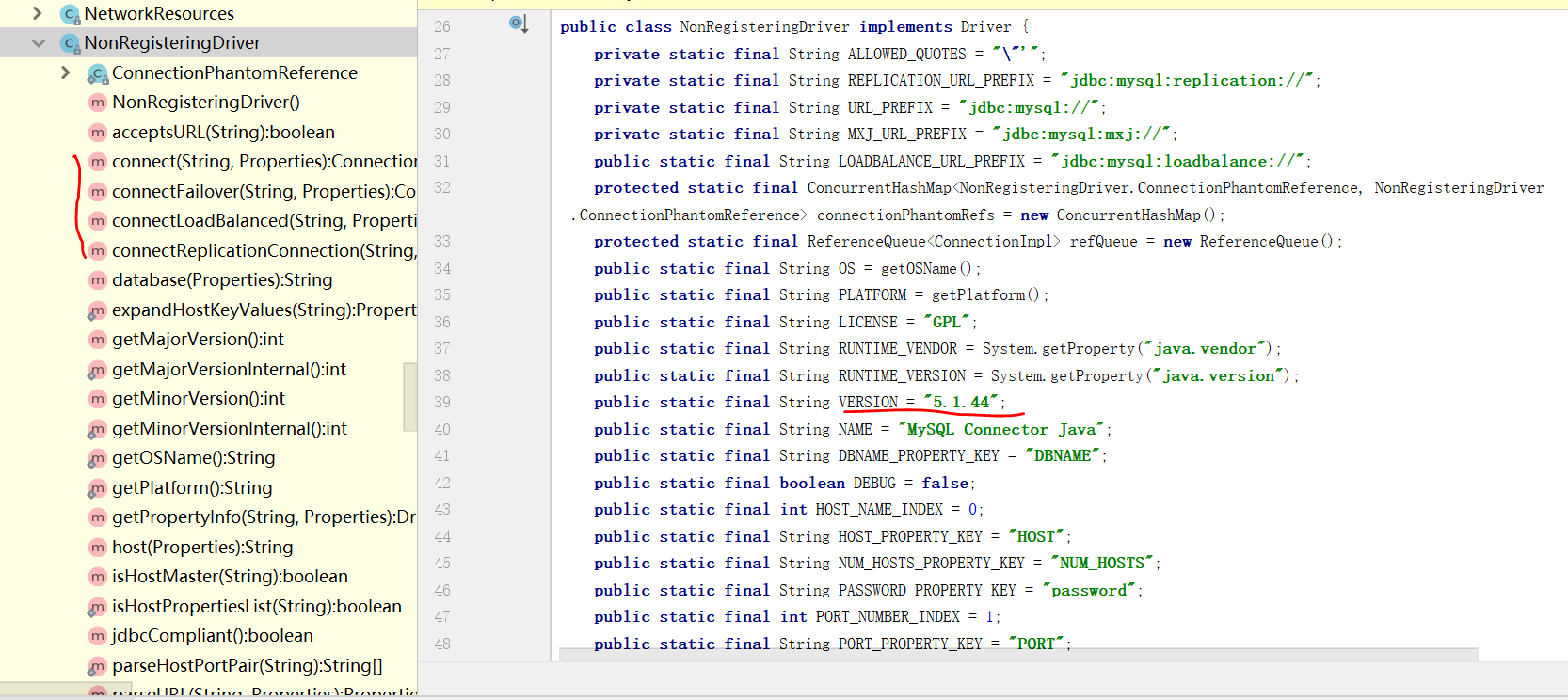Select getPropertyInfo method entry
1568x700 pixels.
tap(264, 517)
